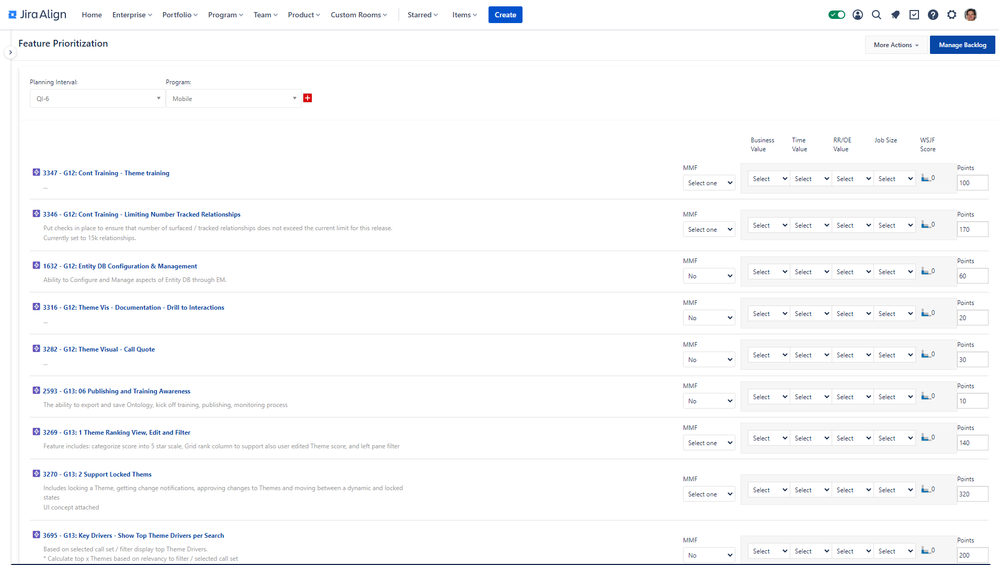Open link 3346 Limiting Number Tracked Relationships
The width and height of the screenshot is (999, 565).
[x=141, y=214]
